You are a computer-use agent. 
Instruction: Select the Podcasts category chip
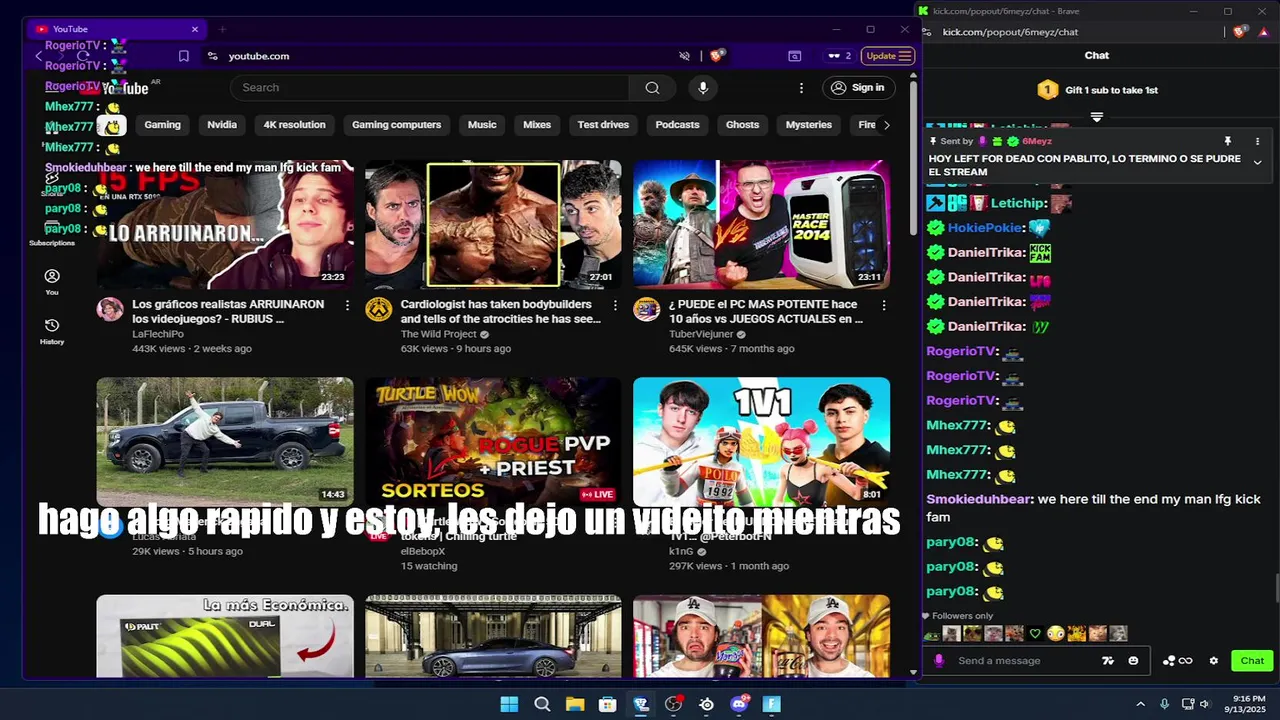click(x=677, y=125)
